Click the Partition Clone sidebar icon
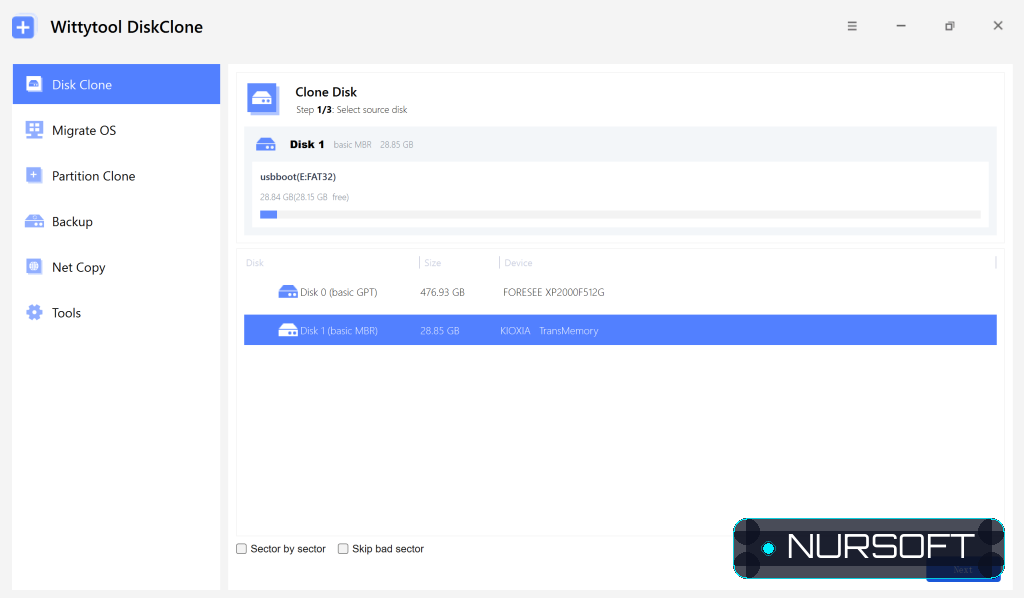The height and width of the screenshot is (598, 1024). pyautogui.click(x=34, y=175)
